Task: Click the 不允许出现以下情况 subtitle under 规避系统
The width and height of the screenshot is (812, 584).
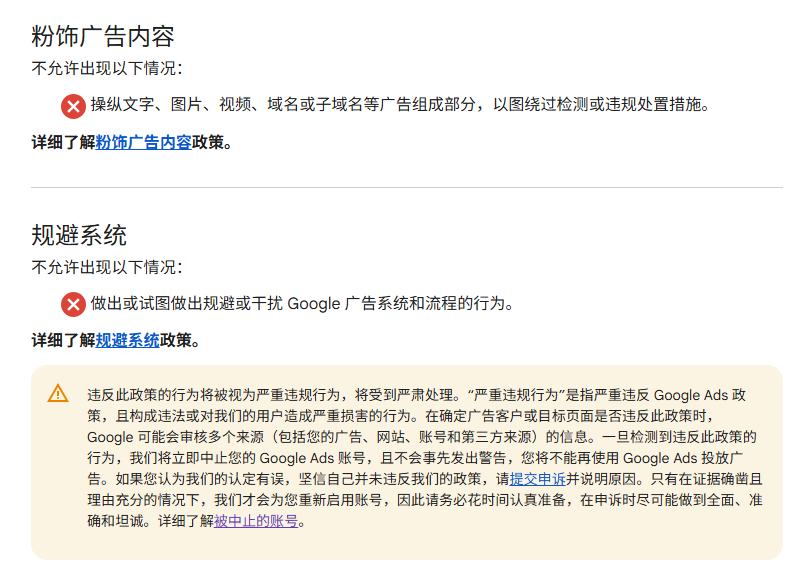Action: tap(107, 267)
